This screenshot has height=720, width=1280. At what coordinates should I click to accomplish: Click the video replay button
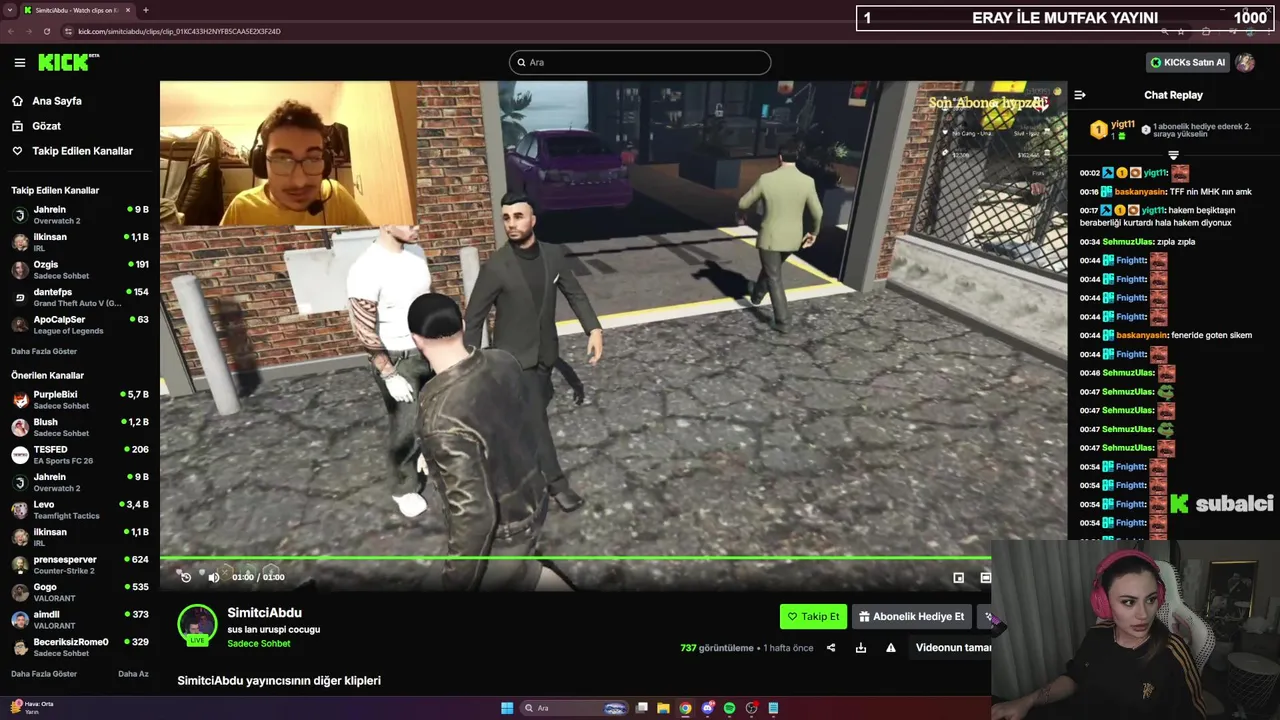(x=185, y=577)
